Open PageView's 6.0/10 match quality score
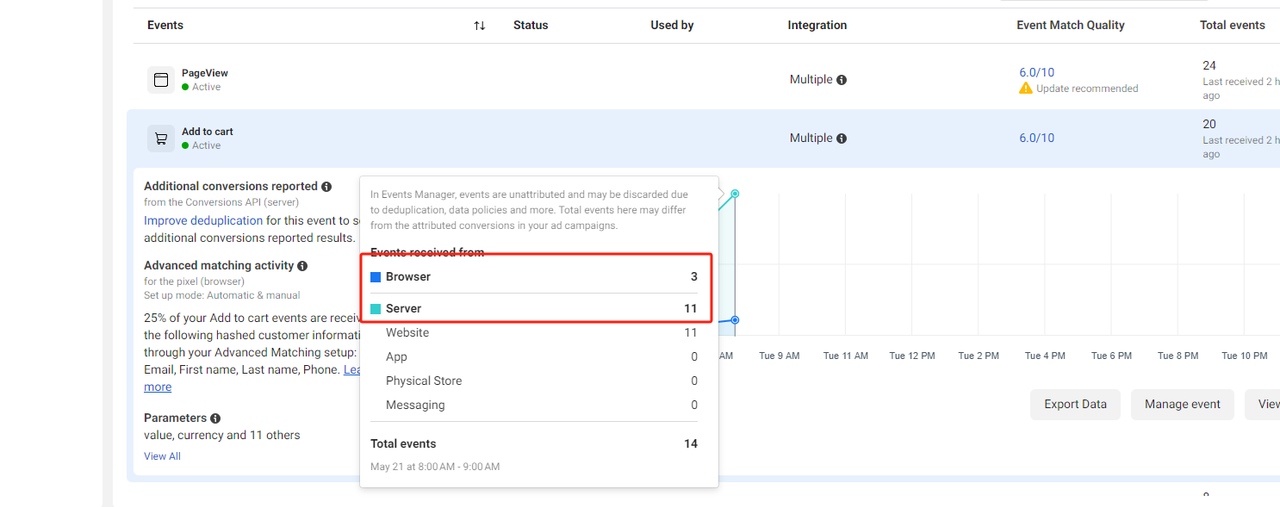Screen dimensions: 1280x507 click(x=1036, y=72)
